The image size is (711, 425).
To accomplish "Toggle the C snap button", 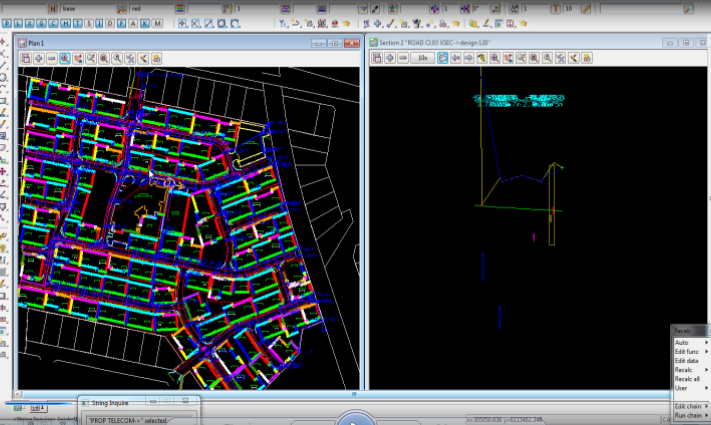I will [54, 24].
